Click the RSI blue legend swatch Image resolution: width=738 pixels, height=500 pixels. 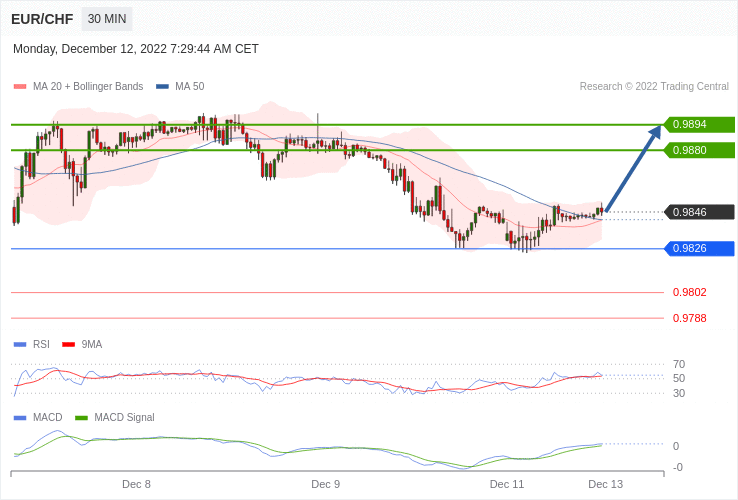point(20,345)
